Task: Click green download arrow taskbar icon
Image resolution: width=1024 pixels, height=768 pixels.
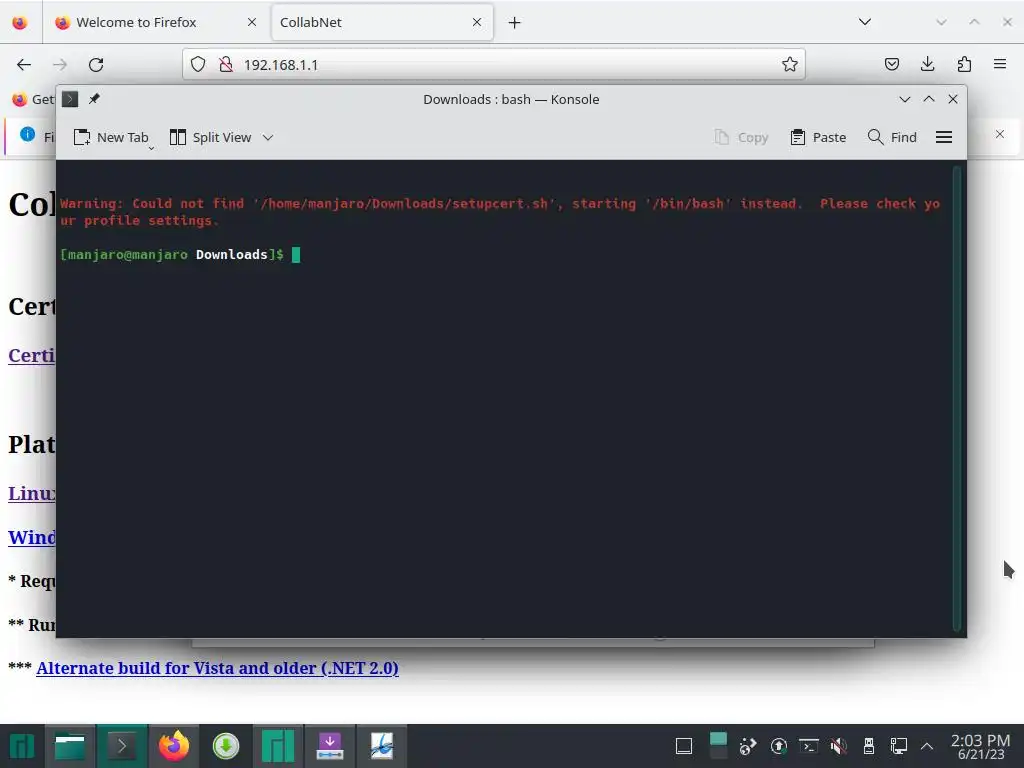Action: click(226, 746)
